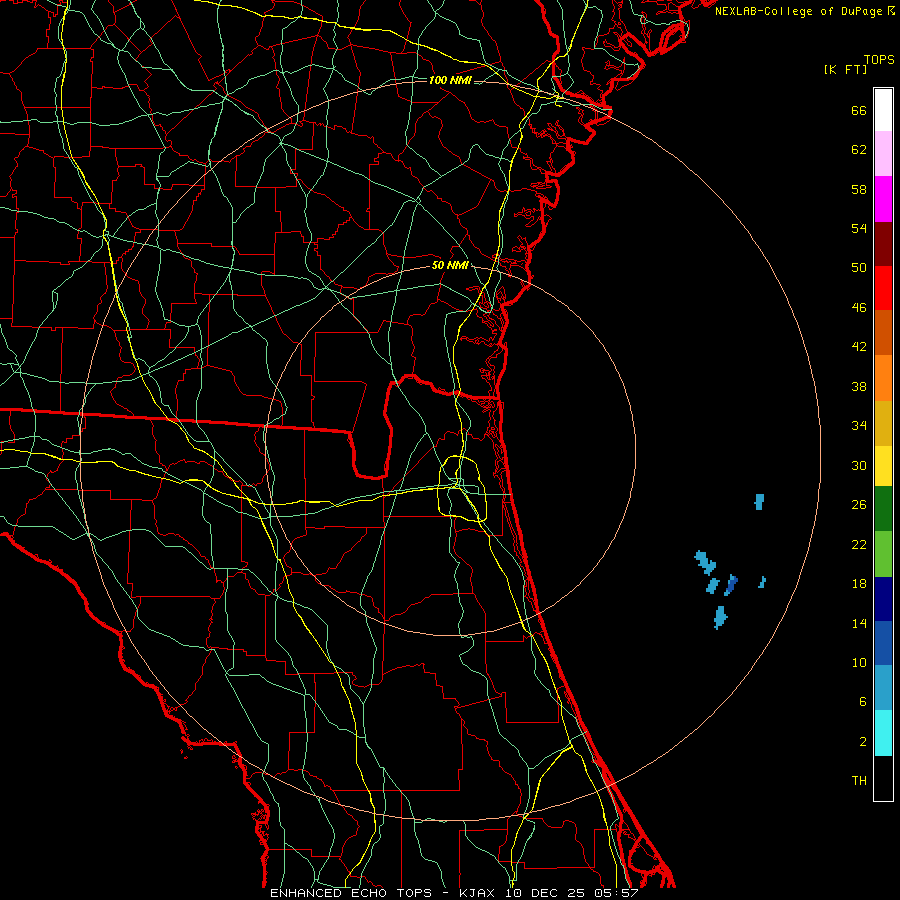Select the bright red legend color block

[x=883, y=288]
